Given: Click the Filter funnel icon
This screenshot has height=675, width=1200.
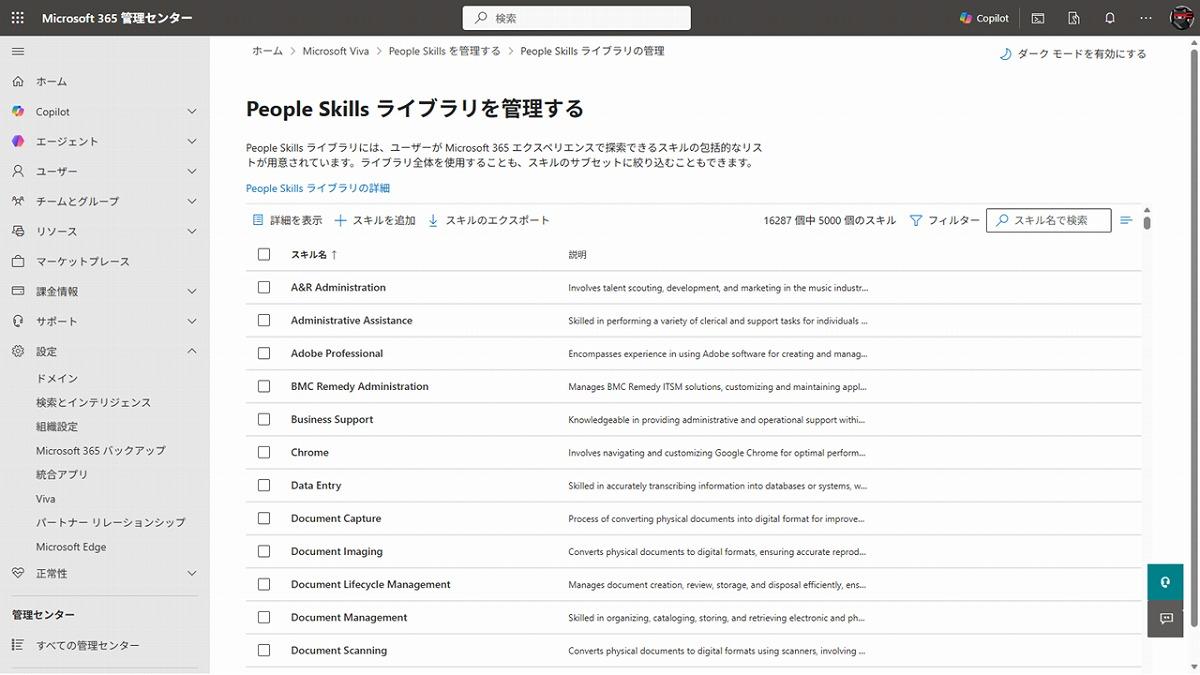Looking at the screenshot, I should tap(916, 220).
